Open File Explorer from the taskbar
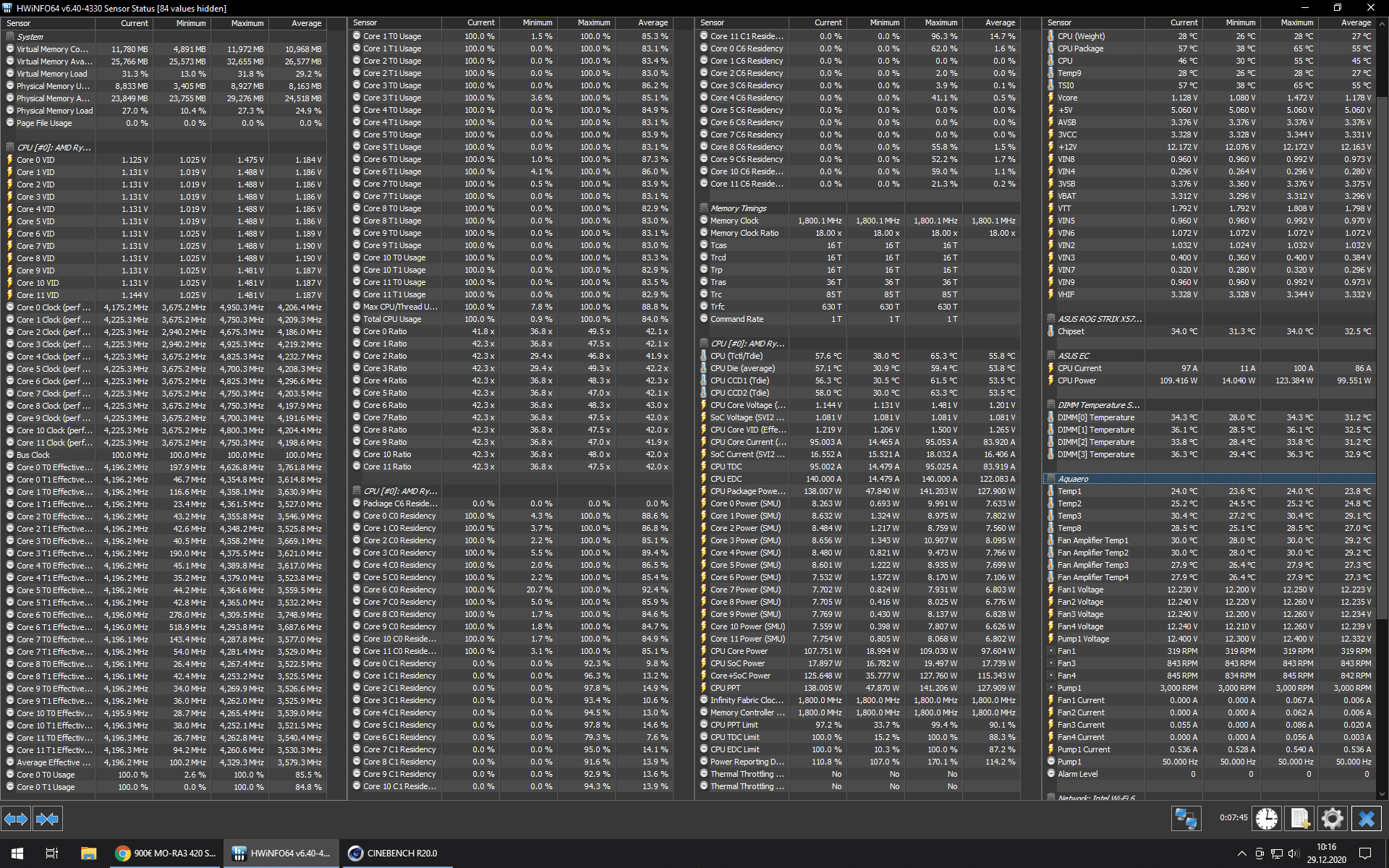 (88, 854)
